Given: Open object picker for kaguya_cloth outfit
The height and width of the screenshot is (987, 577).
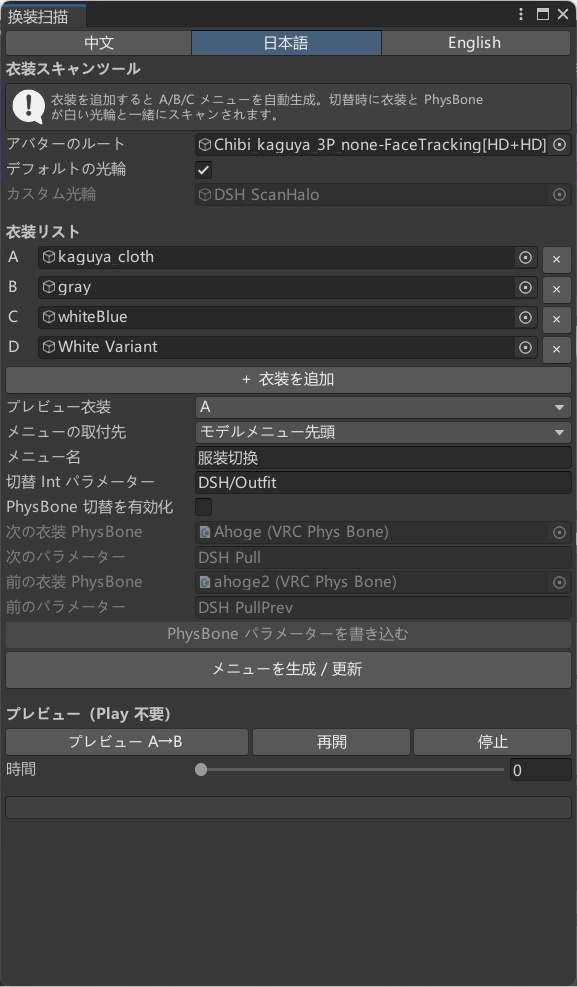Looking at the screenshot, I should tap(525, 257).
